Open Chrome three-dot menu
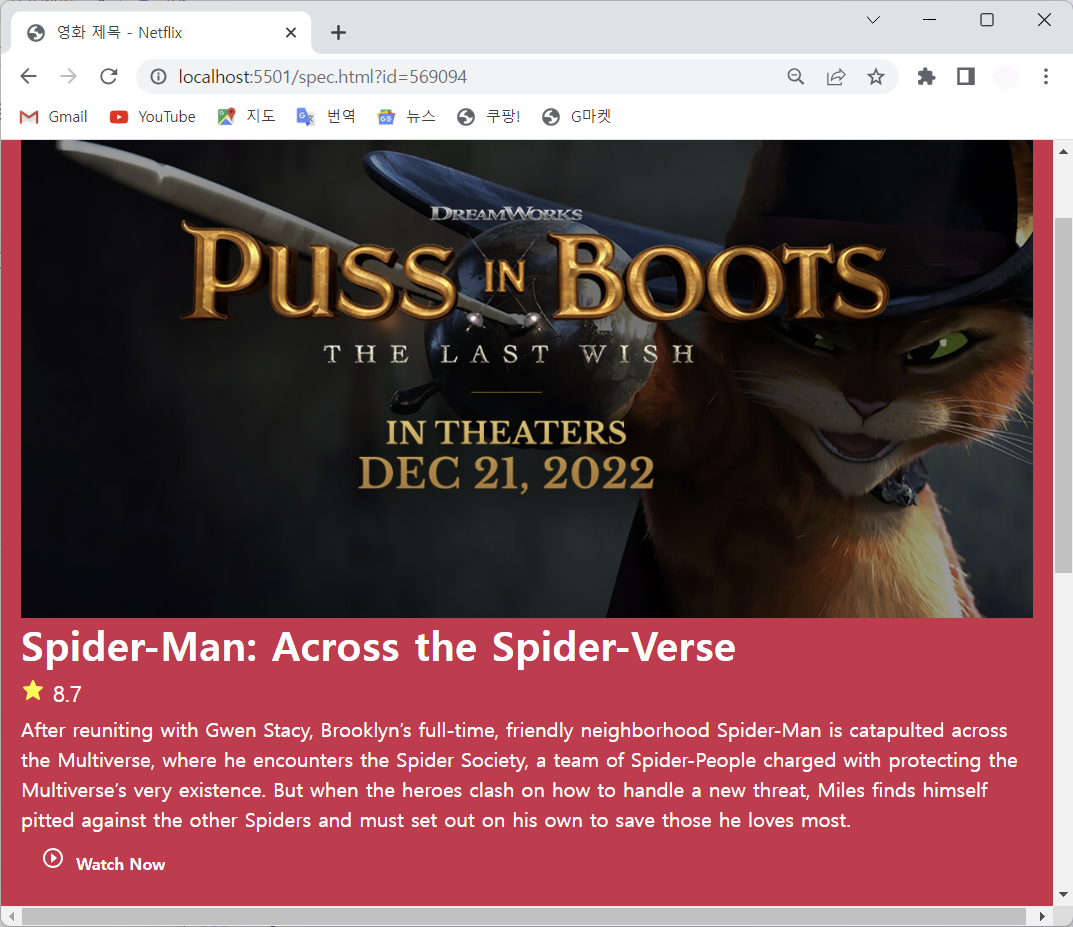This screenshot has width=1073, height=927. click(1046, 77)
